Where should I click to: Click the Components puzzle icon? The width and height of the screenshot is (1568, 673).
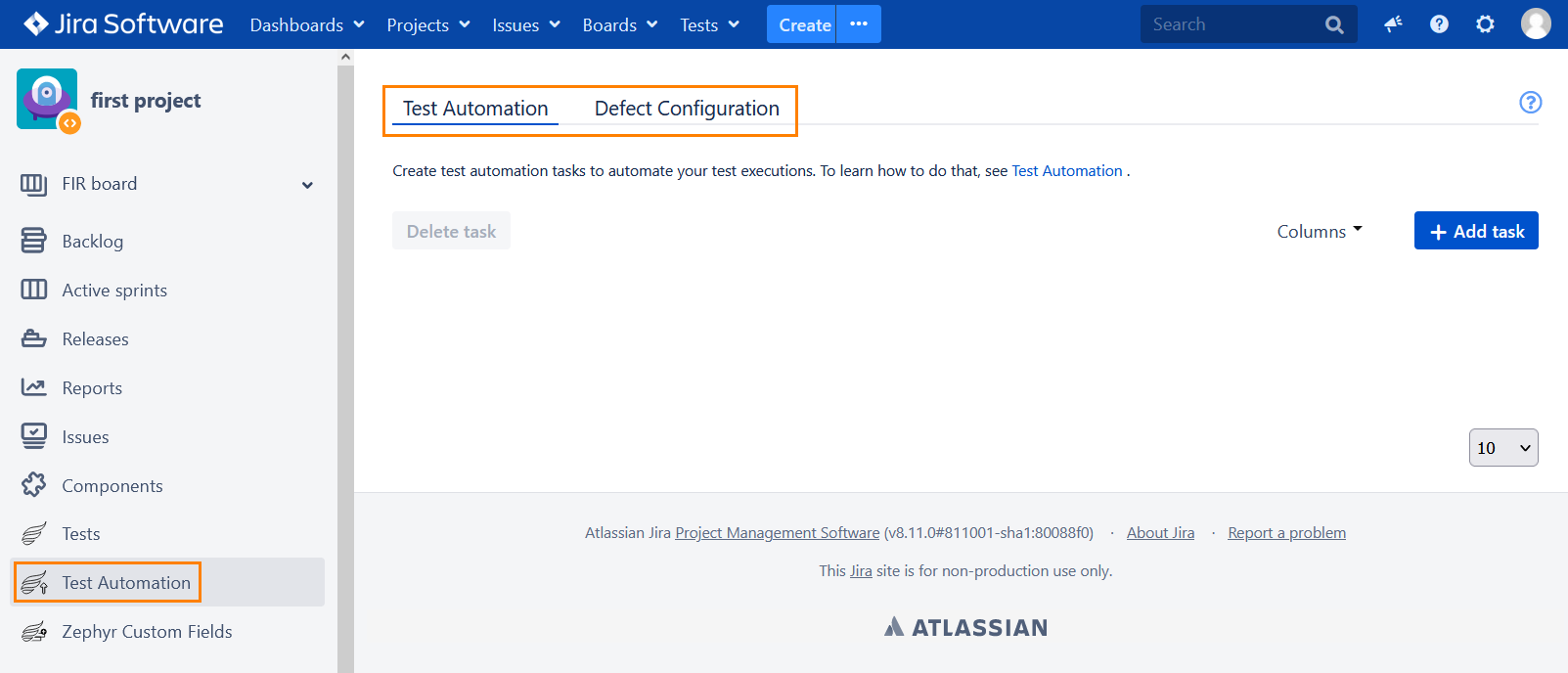pyautogui.click(x=33, y=484)
